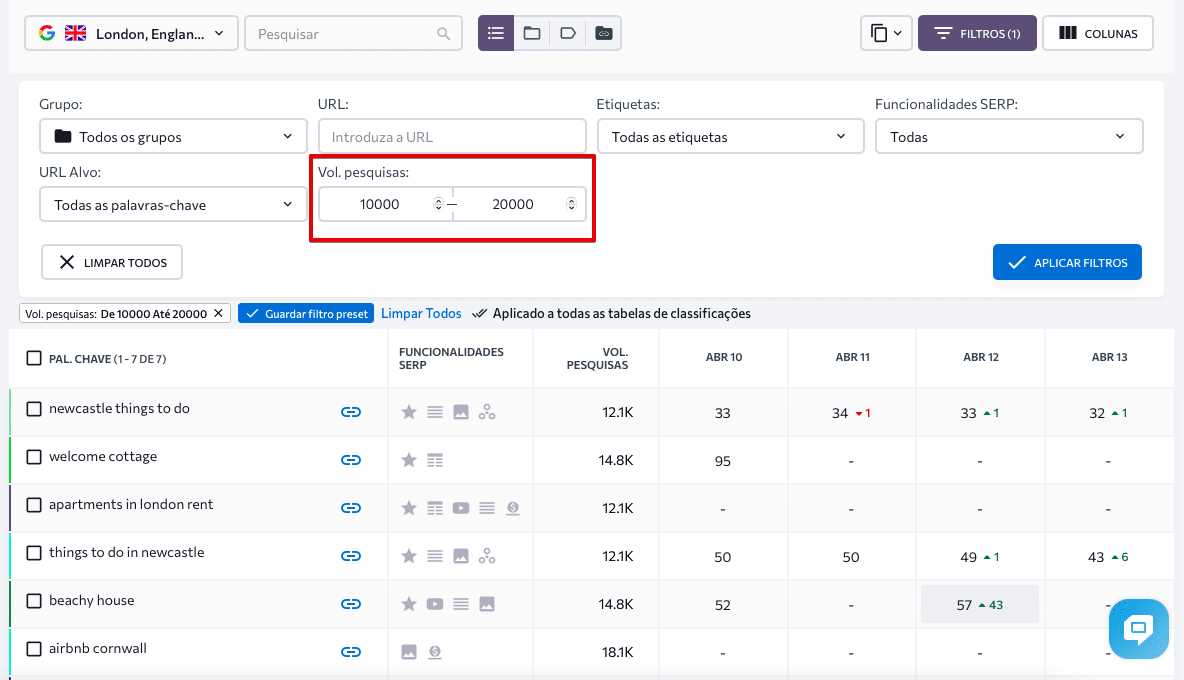This screenshot has width=1184, height=680.
Task: Click the LIMPAR TODOS button
Action: click(112, 262)
